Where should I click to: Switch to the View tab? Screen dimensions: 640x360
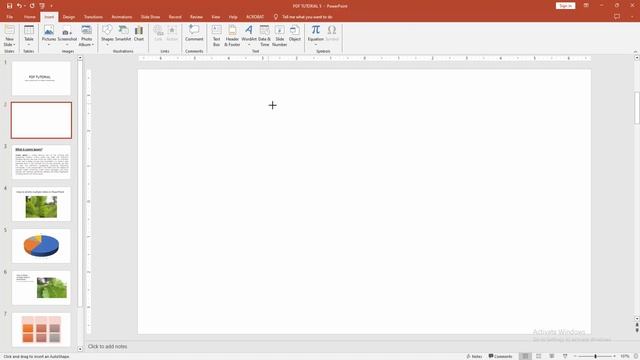[216, 17]
